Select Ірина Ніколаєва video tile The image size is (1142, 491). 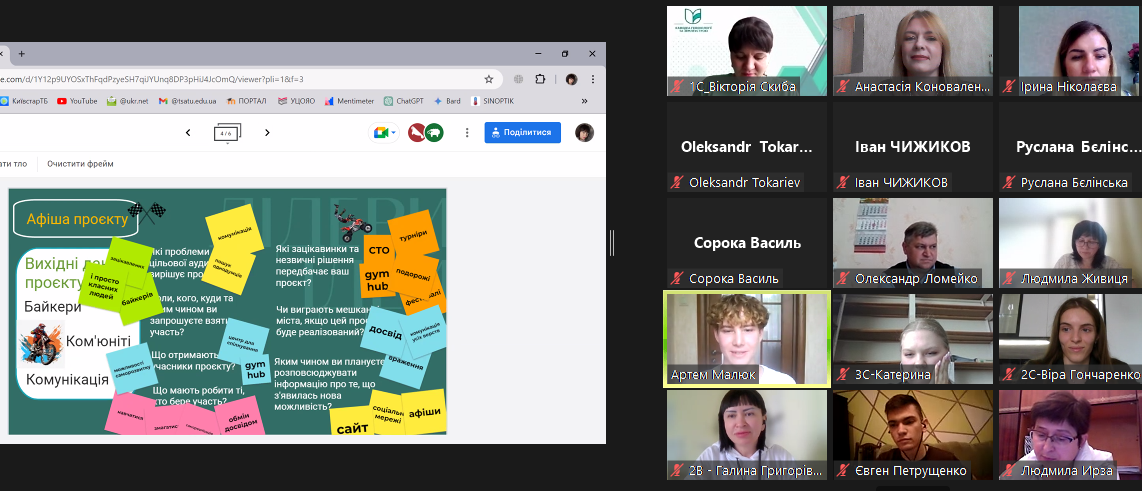1071,50
